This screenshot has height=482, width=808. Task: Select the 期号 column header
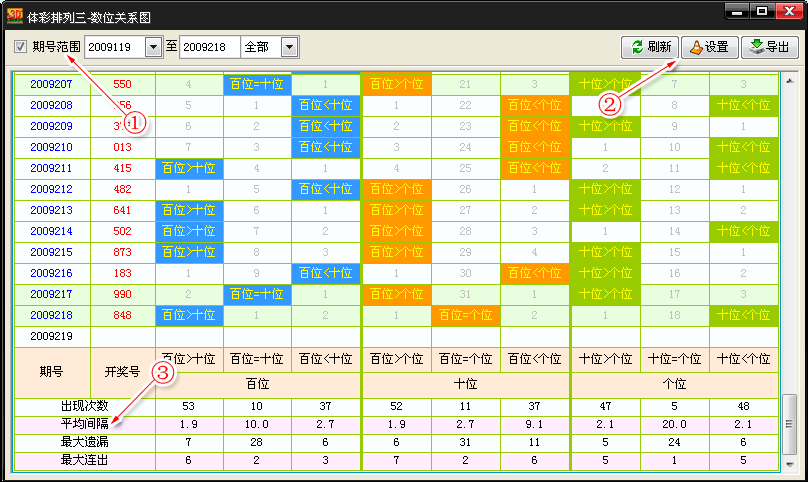tap(50, 371)
